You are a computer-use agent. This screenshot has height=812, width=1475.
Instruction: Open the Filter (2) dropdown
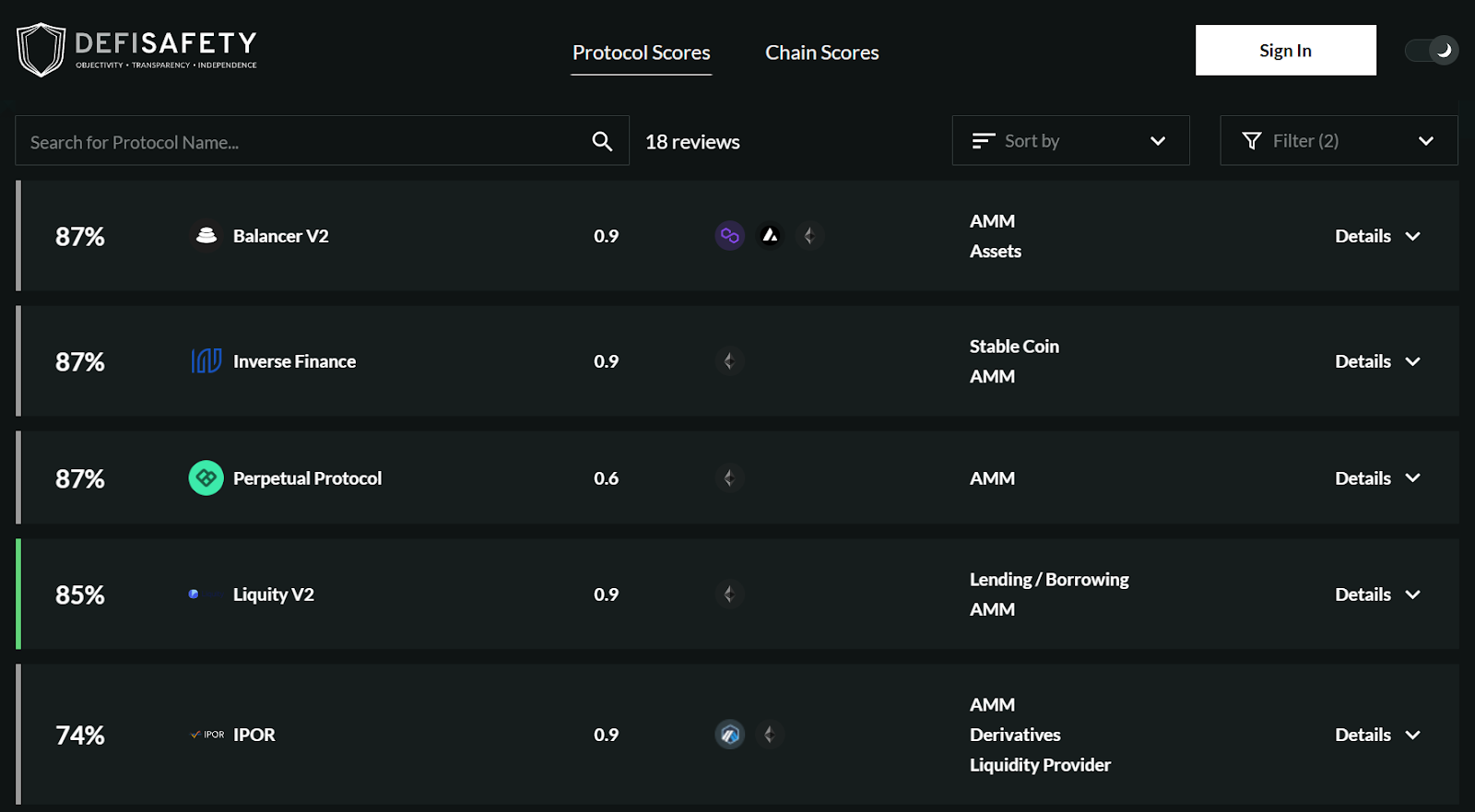pos(1339,140)
